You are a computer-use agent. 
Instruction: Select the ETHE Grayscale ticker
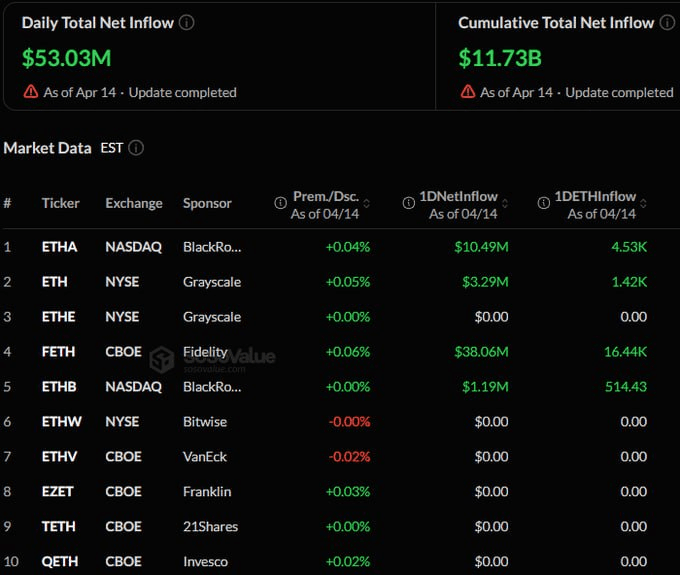pos(59,317)
